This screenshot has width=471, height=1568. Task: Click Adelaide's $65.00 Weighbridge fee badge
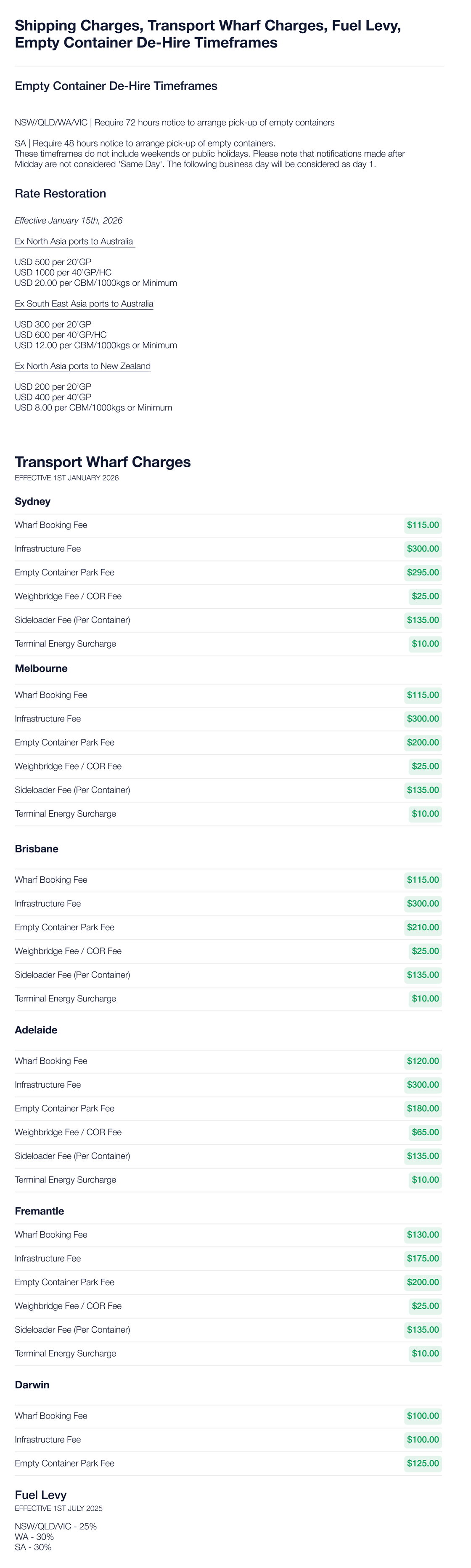click(425, 1132)
